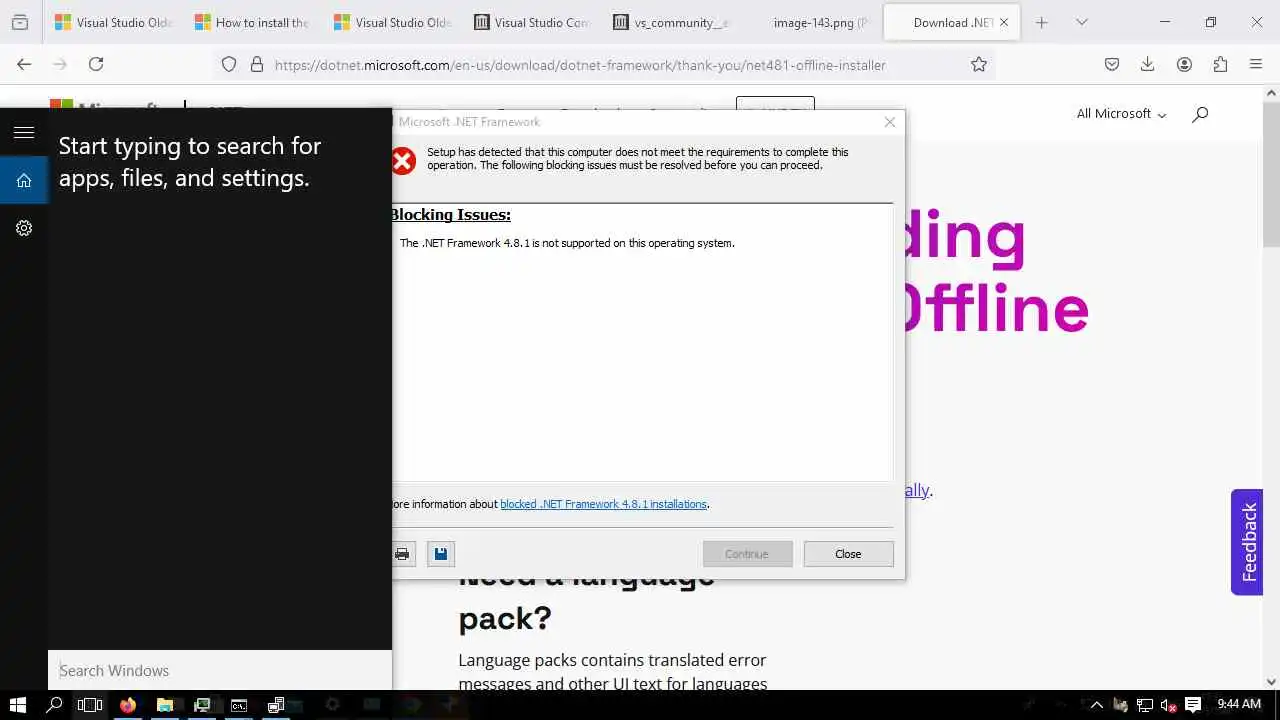Focus the Search Windows input box
Image resolution: width=1280 pixels, height=720 pixels.
click(220, 670)
